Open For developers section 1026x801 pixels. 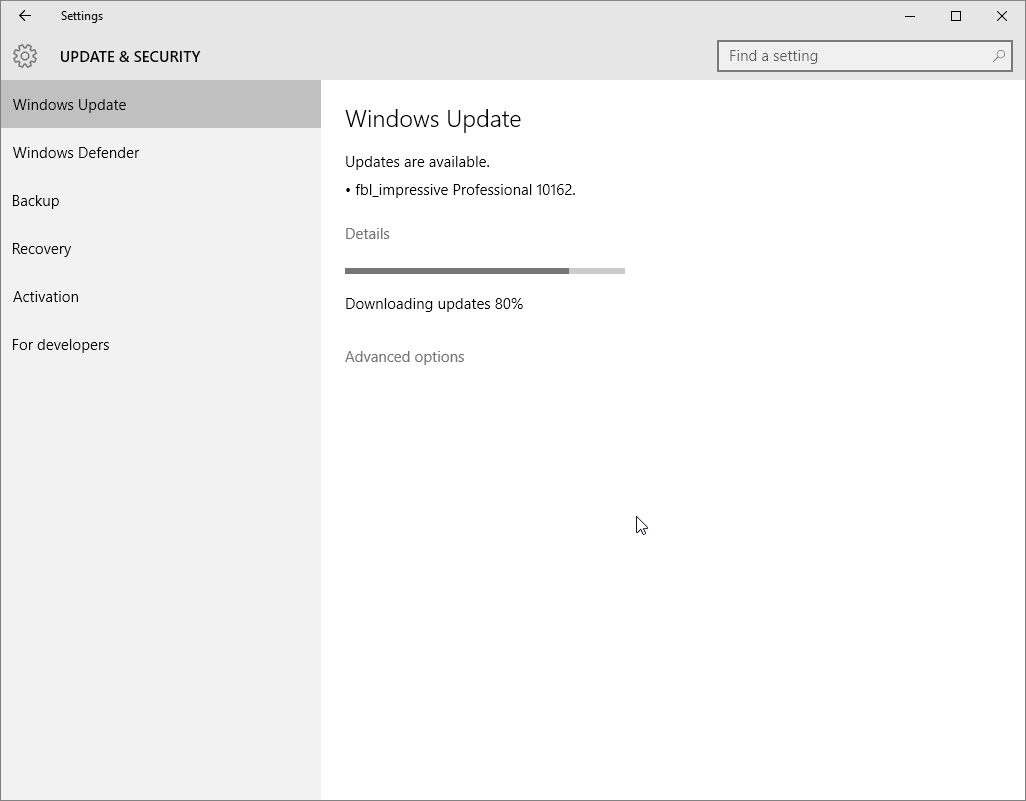160,345
